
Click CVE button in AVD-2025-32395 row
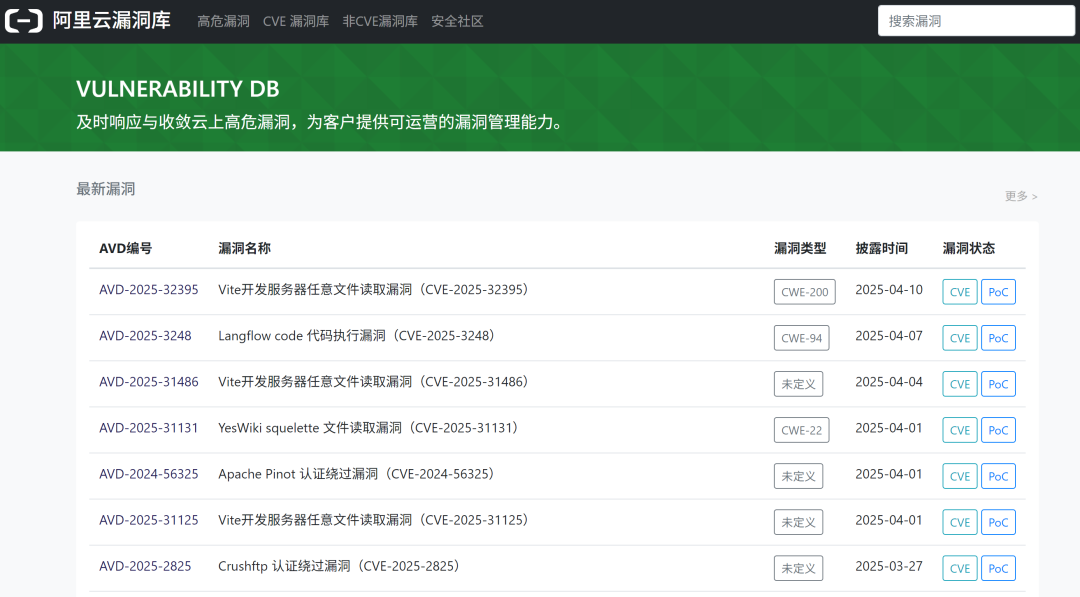[959, 292]
